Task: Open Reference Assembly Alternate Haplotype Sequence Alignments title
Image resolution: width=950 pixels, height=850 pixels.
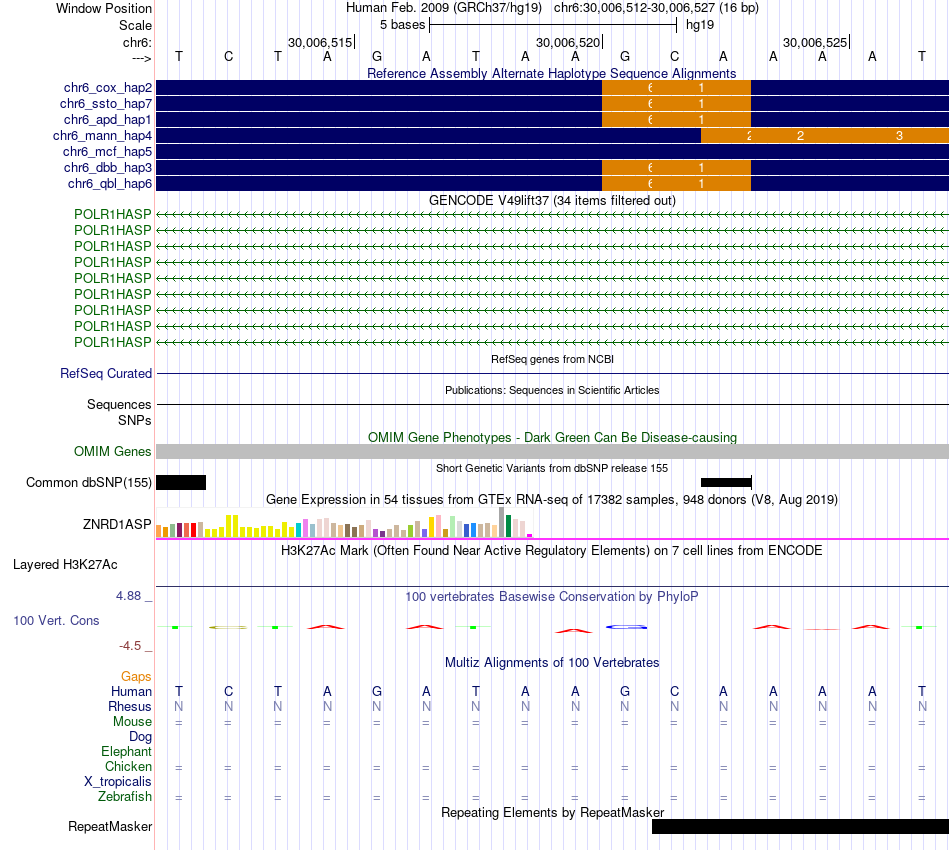Action: click(x=551, y=73)
